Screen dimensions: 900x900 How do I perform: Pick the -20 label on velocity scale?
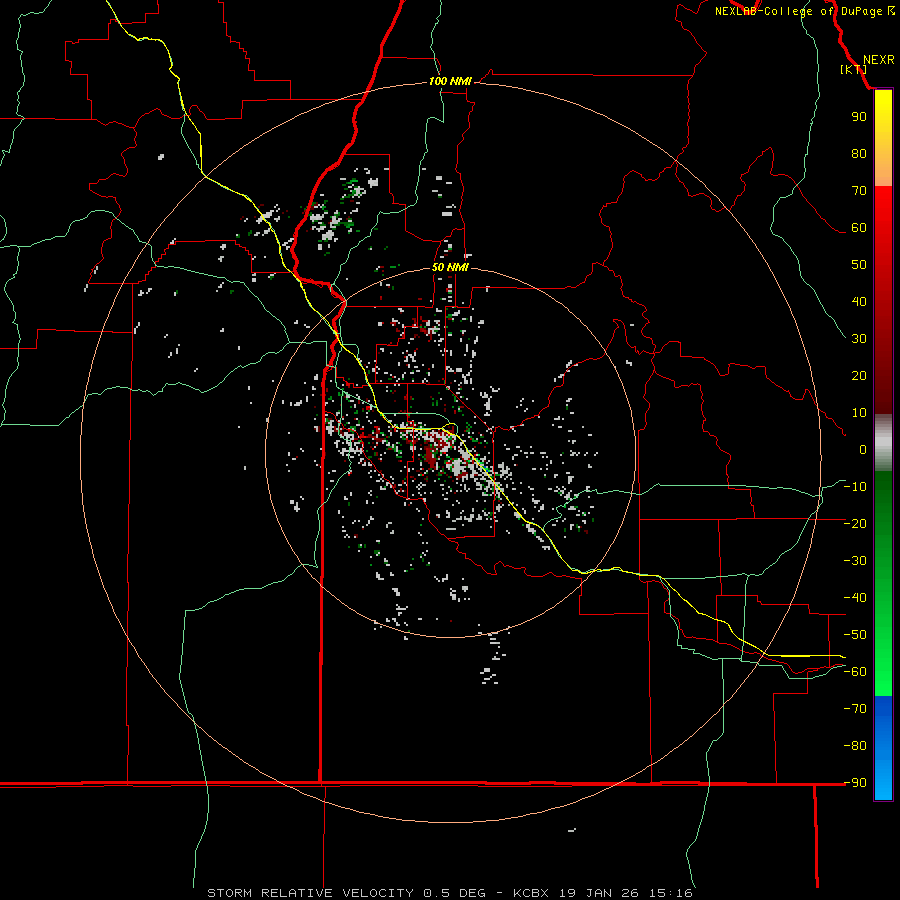point(855,523)
